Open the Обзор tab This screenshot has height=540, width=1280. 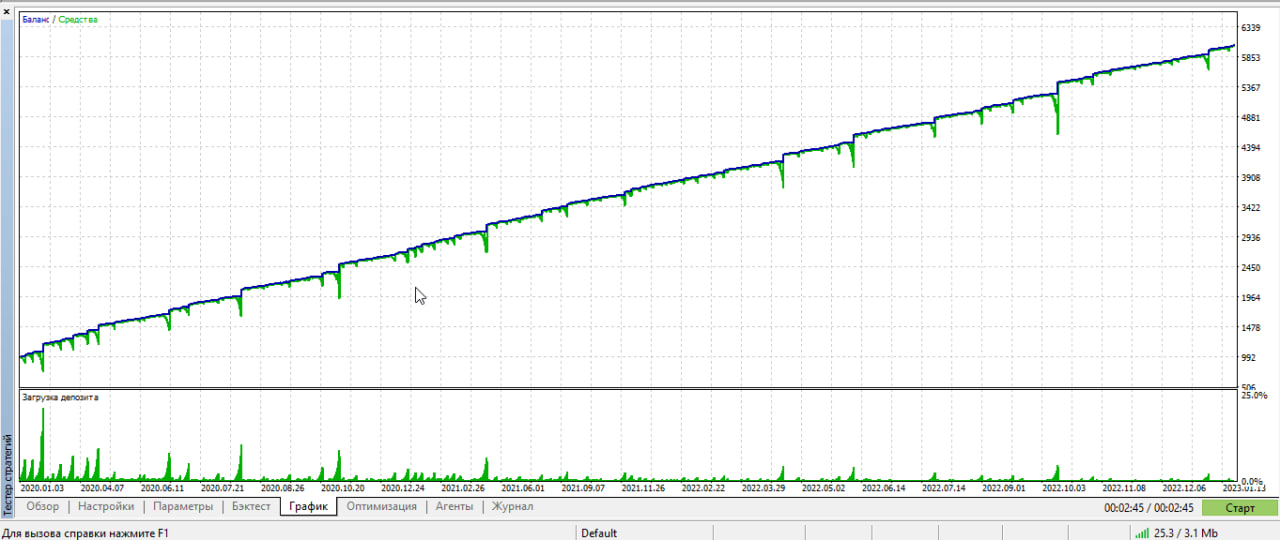point(42,507)
